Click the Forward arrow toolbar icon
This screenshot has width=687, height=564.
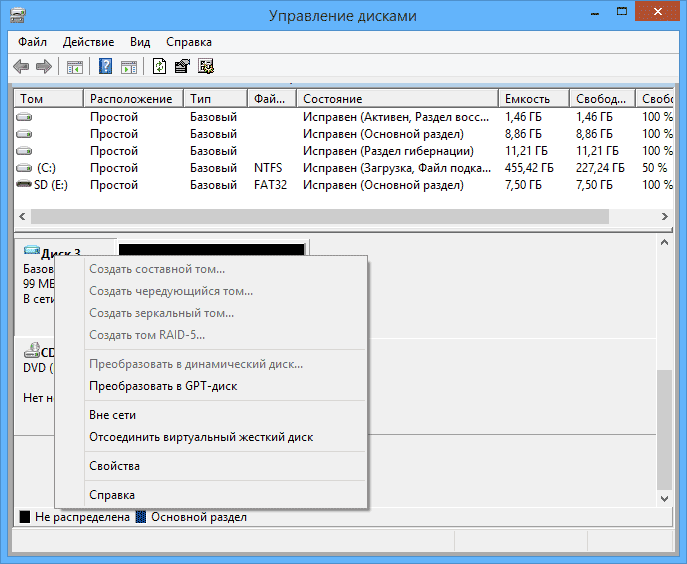[44, 67]
